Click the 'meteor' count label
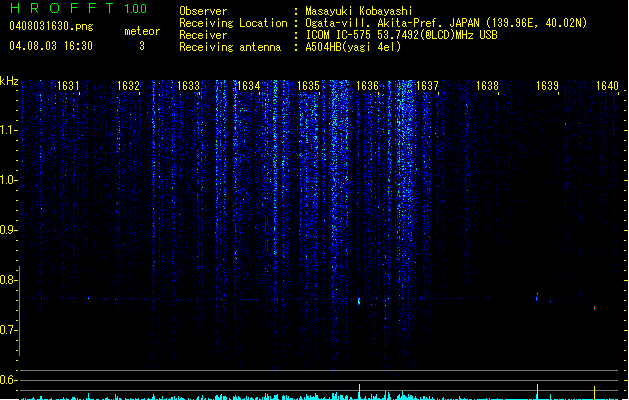The height and width of the screenshot is (400, 629). coord(142,31)
